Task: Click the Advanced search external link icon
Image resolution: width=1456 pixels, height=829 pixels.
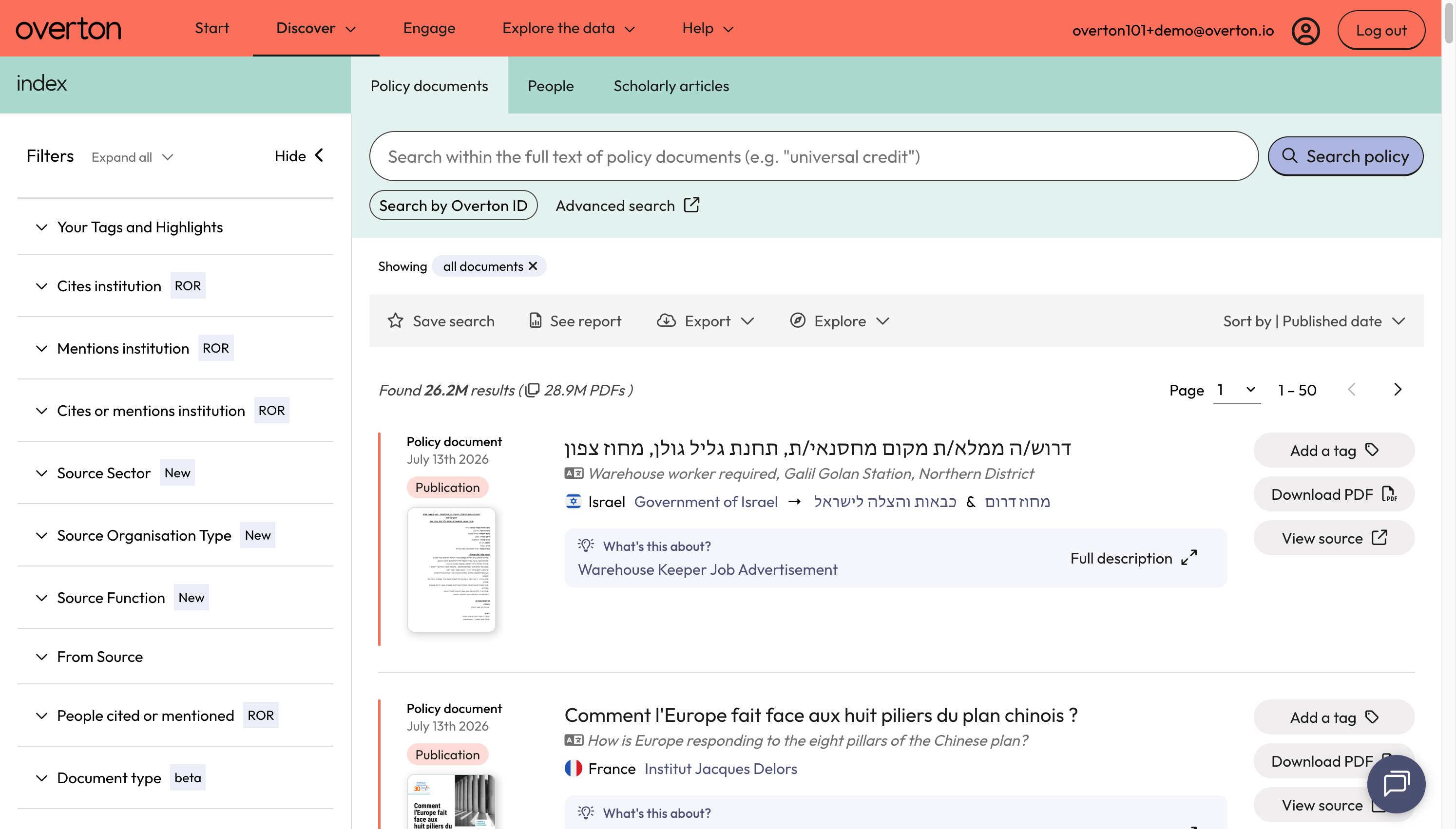Action: click(x=691, y=205)
